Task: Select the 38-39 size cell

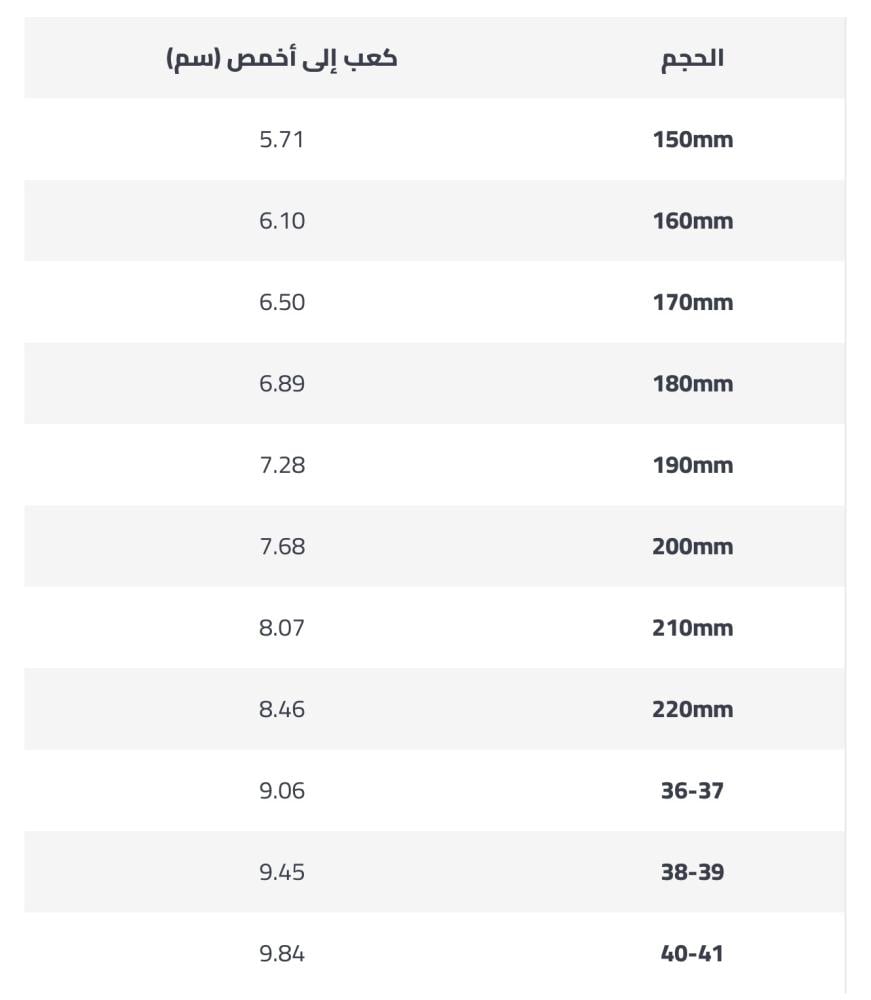Action: (x=692, y=872)
